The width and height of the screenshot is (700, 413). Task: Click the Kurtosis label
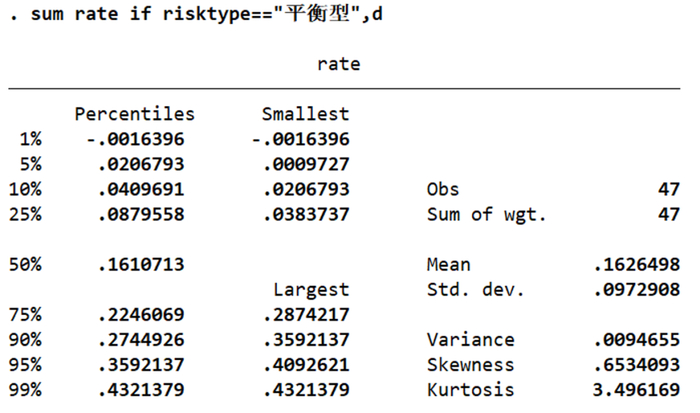470,390
